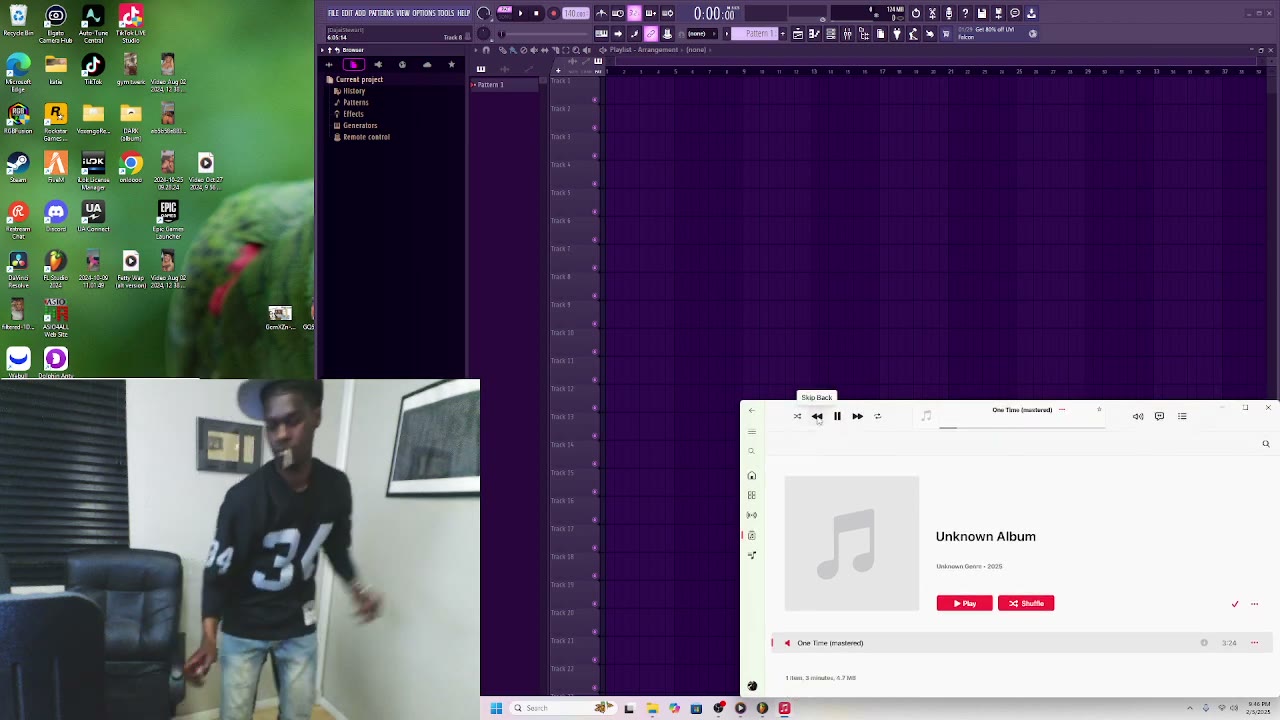Open the PATTERNS menu in FL Studio

click(x=380, y=13)
